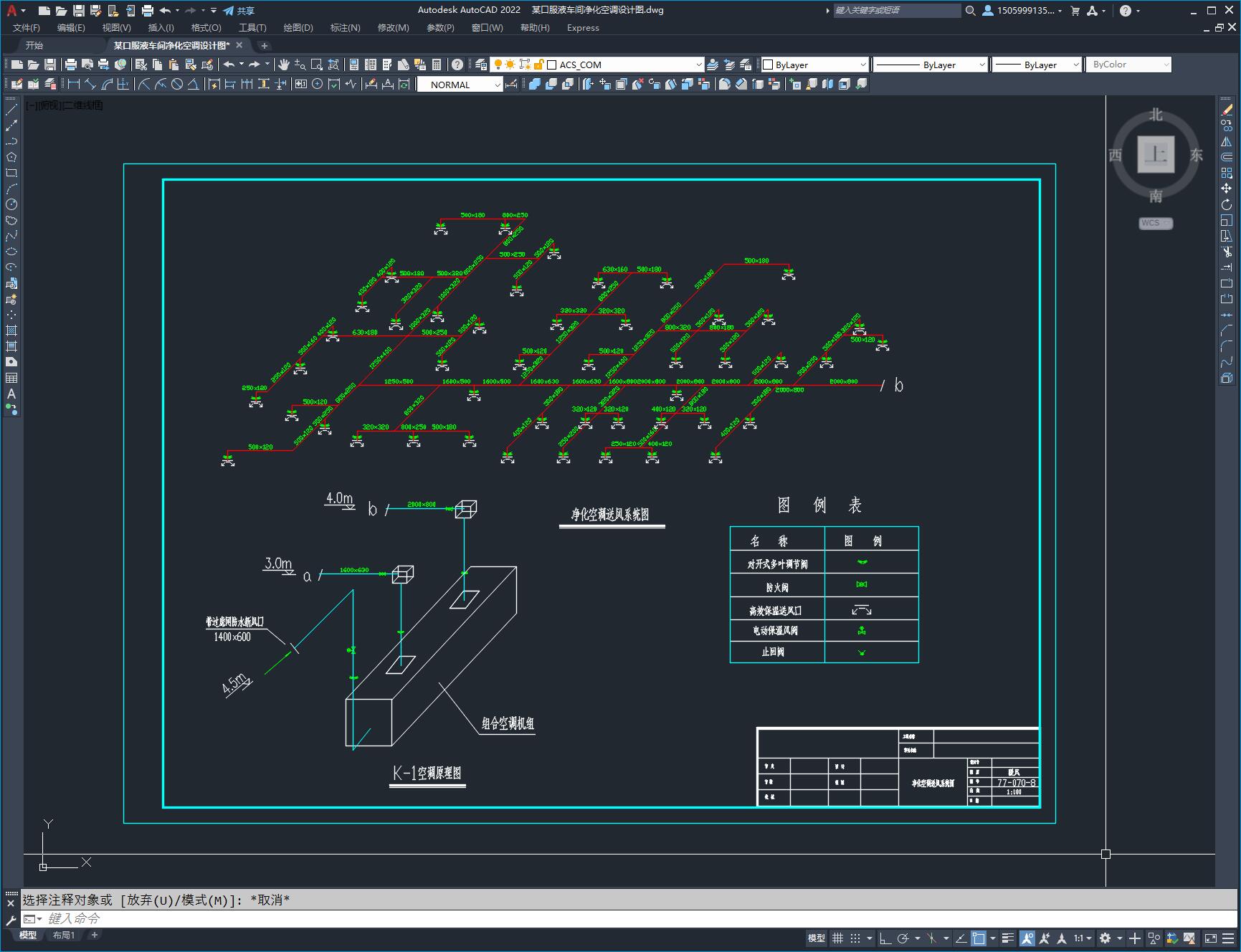Toggle polar tracking in status bar
1241x952 pixels.
pos(903,938)
